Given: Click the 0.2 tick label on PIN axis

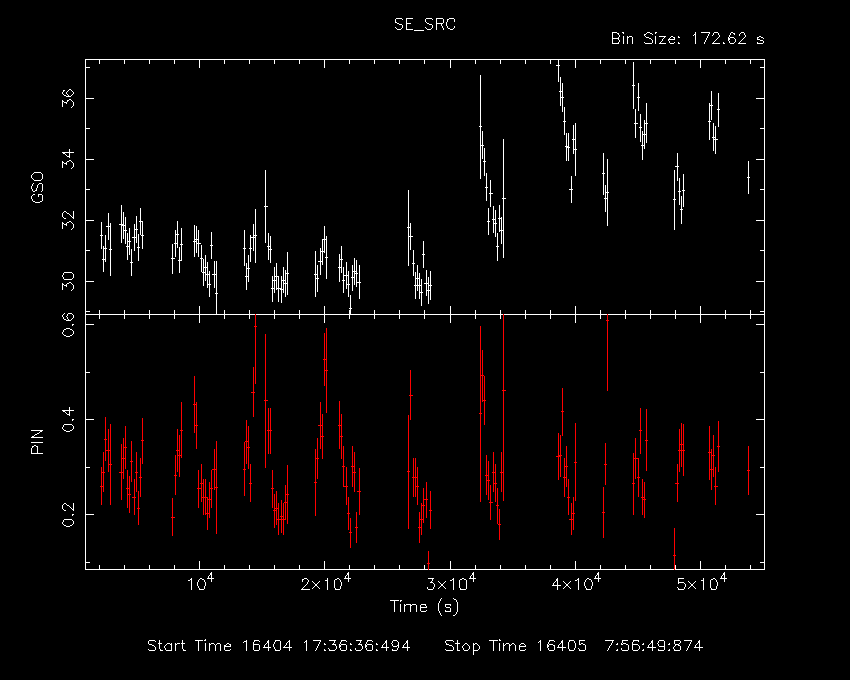Looking at the screenshot, I should 68,514.
